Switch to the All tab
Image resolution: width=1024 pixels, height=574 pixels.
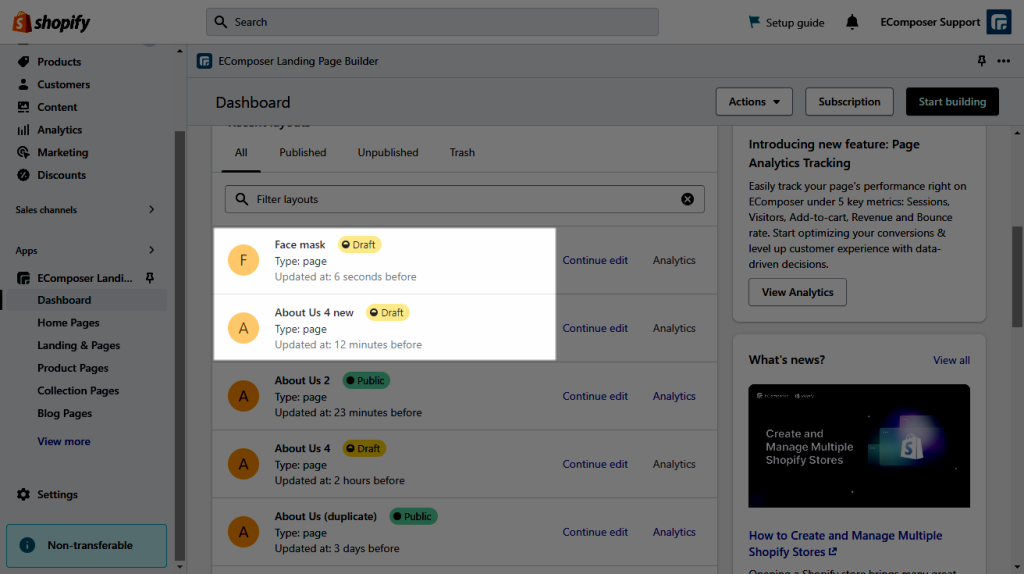pyautogui.click(x=241, y=152)
